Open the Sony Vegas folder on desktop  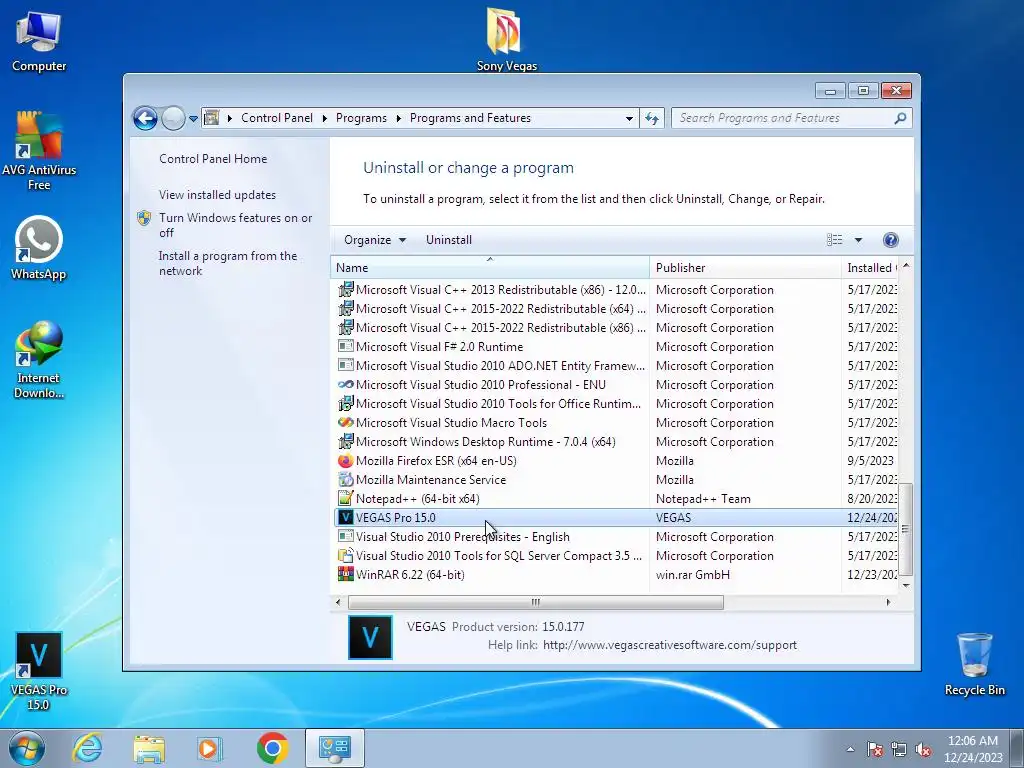pos(506,39)
